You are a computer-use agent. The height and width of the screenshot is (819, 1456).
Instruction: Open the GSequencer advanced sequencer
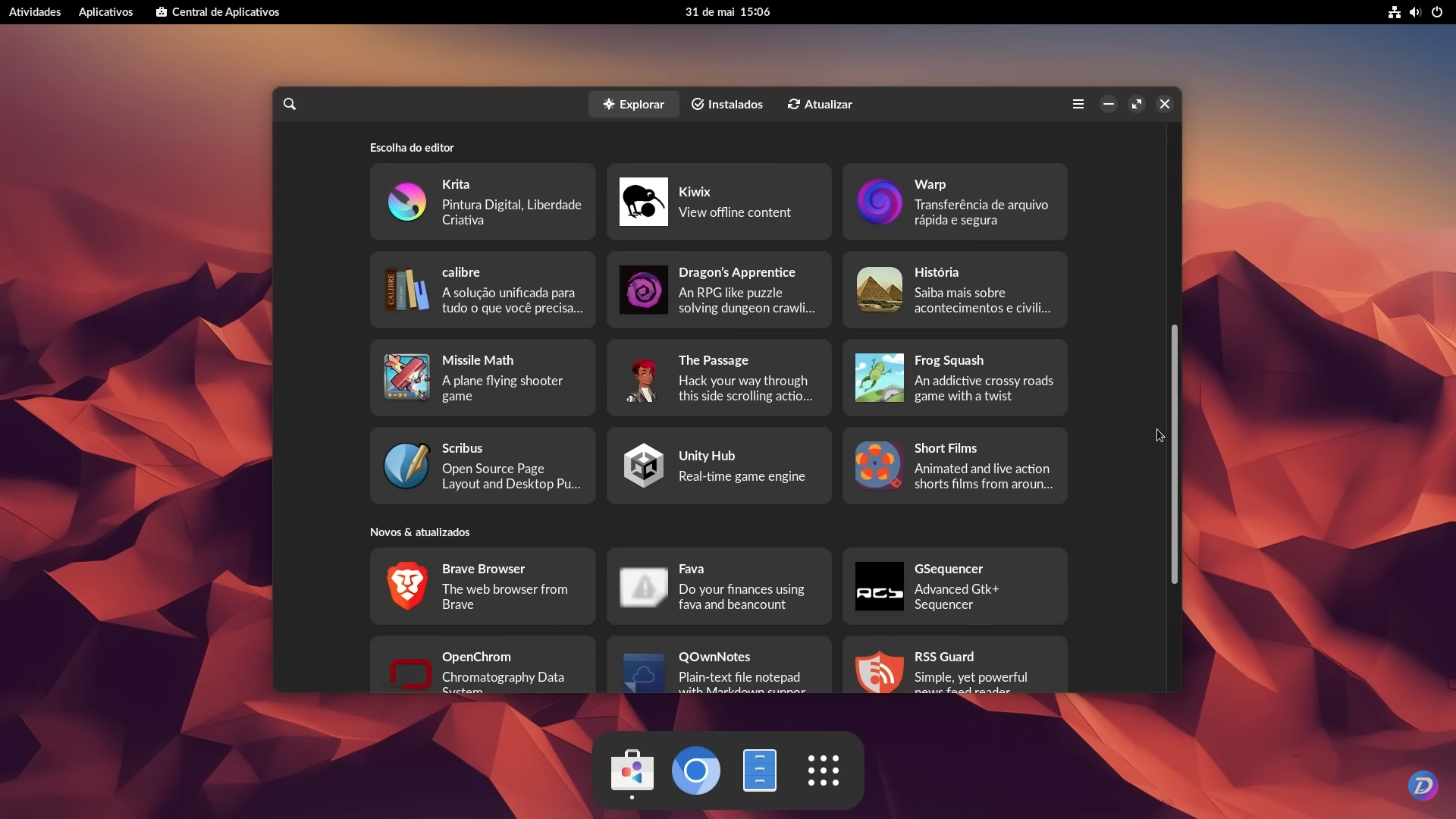(954, 586)
